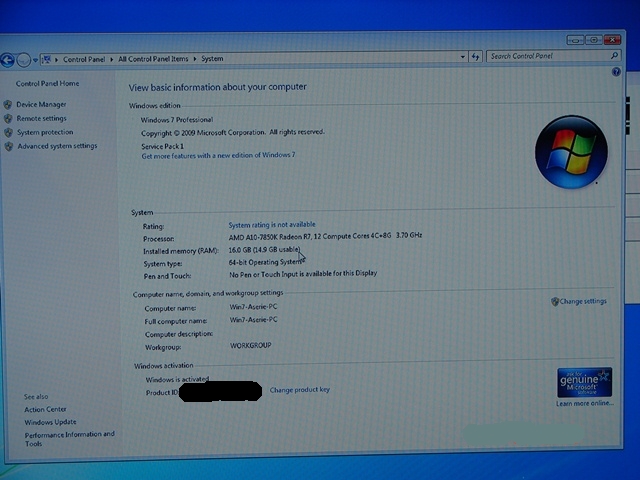Screen dimensions: 640x480
Task: Open Remote settings link
Action: point(41,118)
